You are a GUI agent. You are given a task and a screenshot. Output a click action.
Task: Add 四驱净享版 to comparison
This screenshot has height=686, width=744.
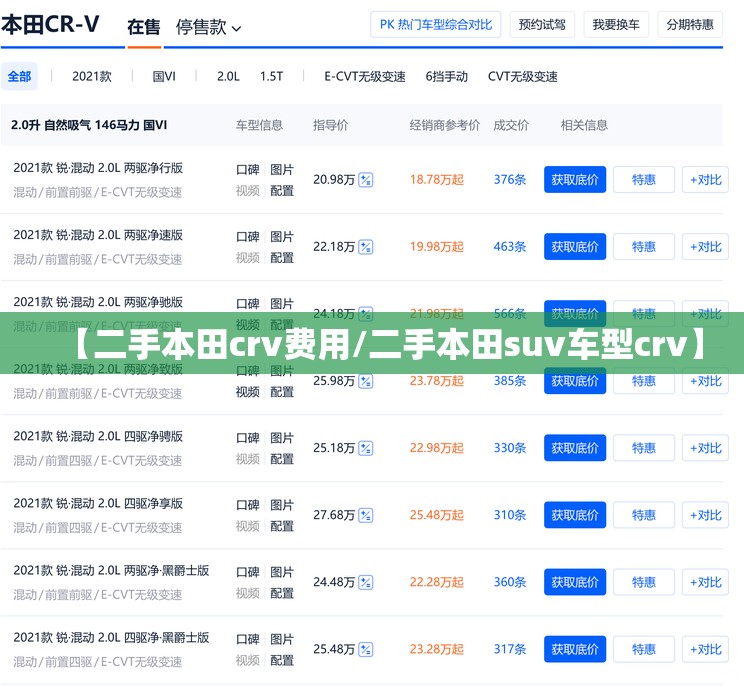[x=706, y=515]
